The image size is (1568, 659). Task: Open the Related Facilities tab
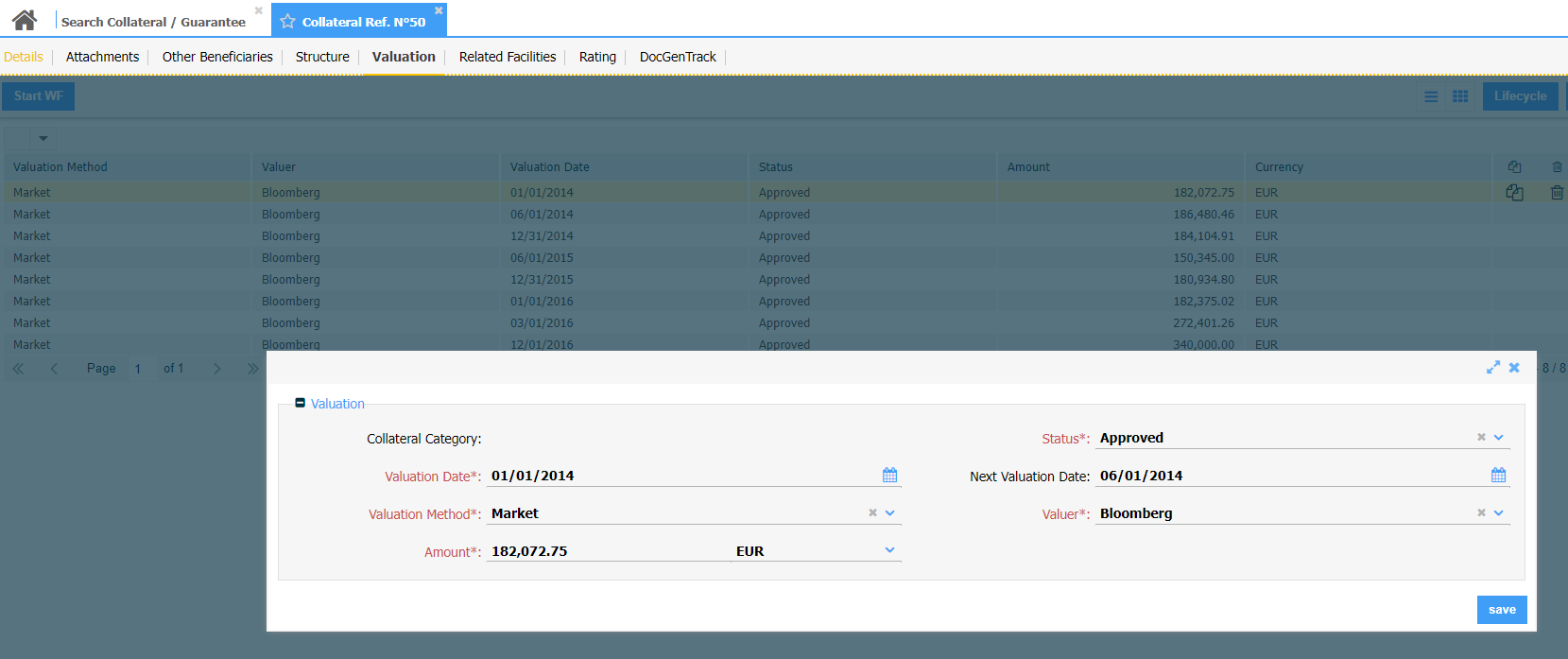[x=508, y=57]
